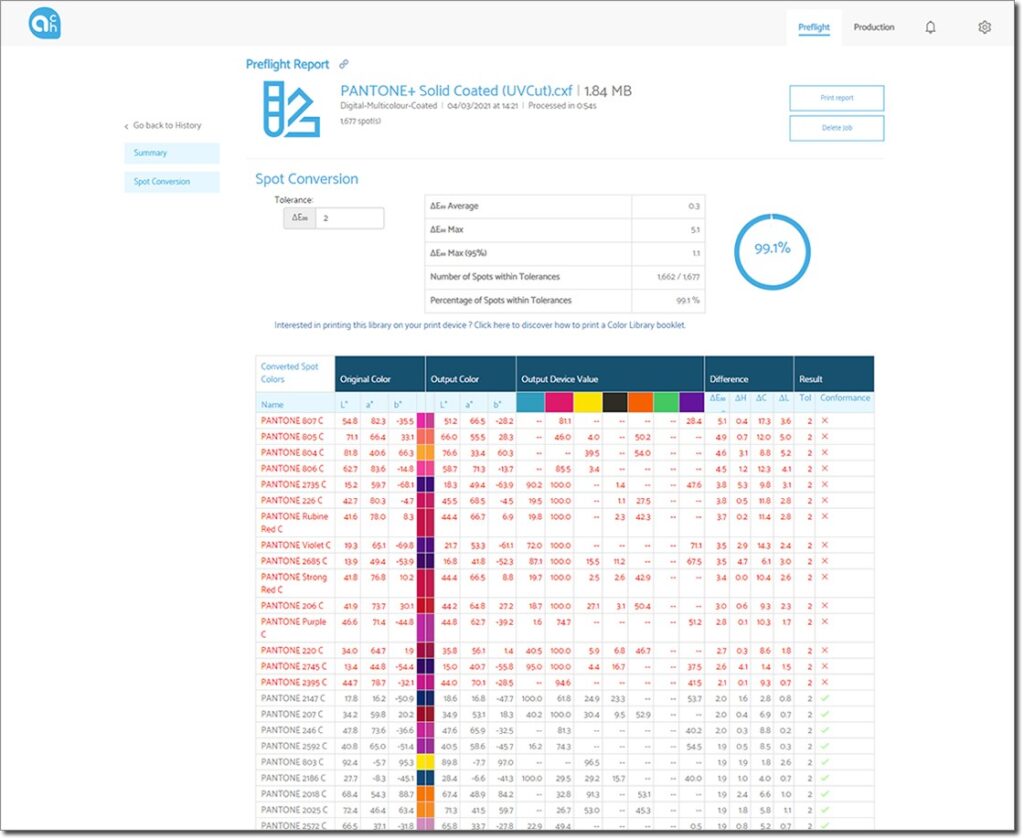Click the app logo in the header
Viewport: 1024px width, 838px height.
45,24
